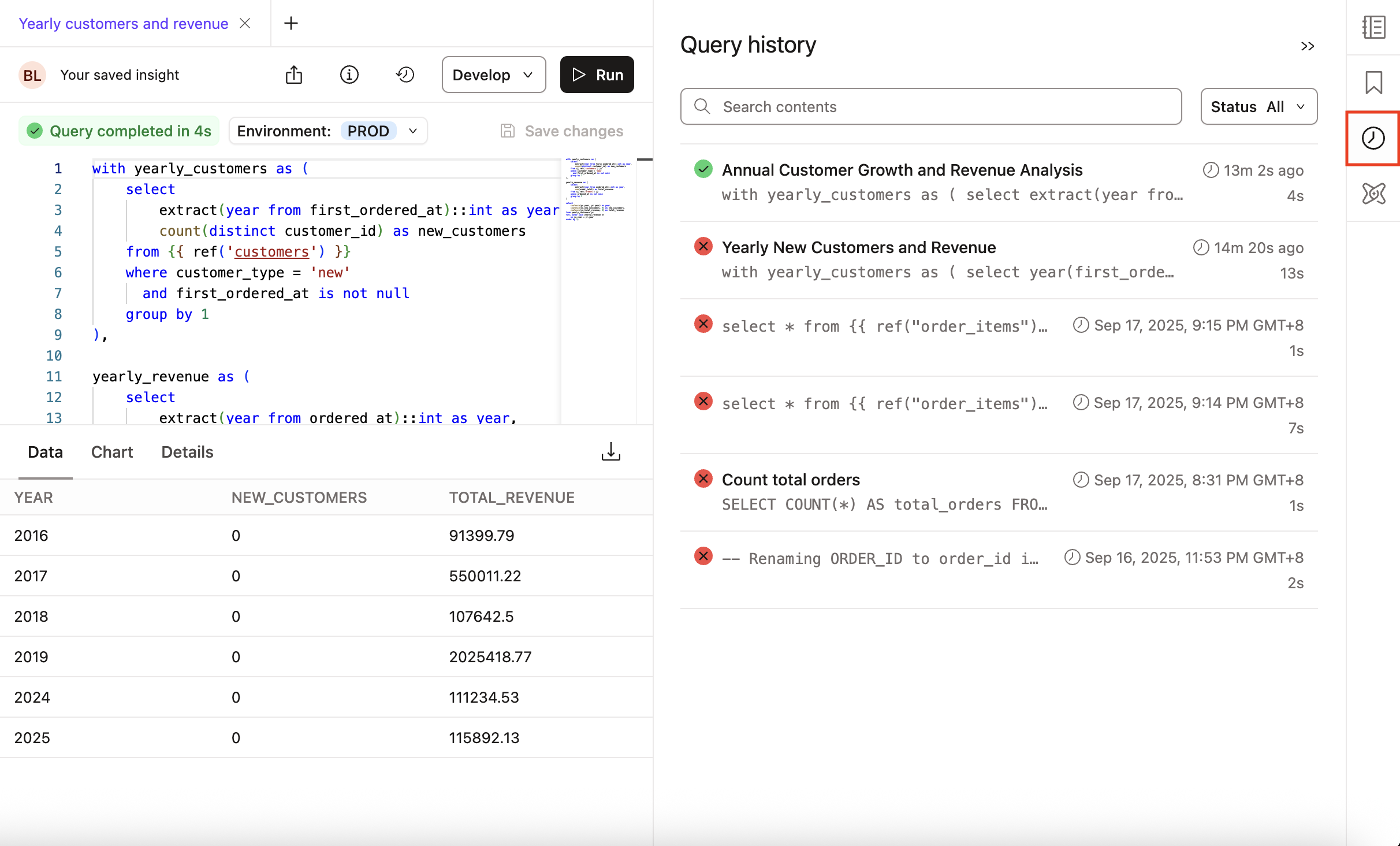The width and height of the screenshot is (1400, 846).
Task: Open the Query history panel icon
Action: [1373, 138]
